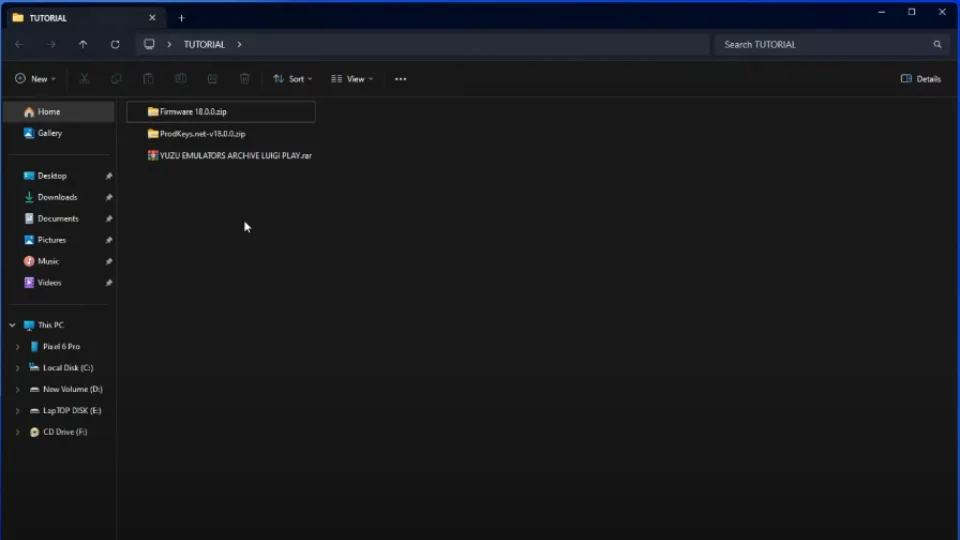Expand the CD Drive (F:) node
Viewport: 960px width, 540px height.
pyautogui.click(x=17, y=432)
